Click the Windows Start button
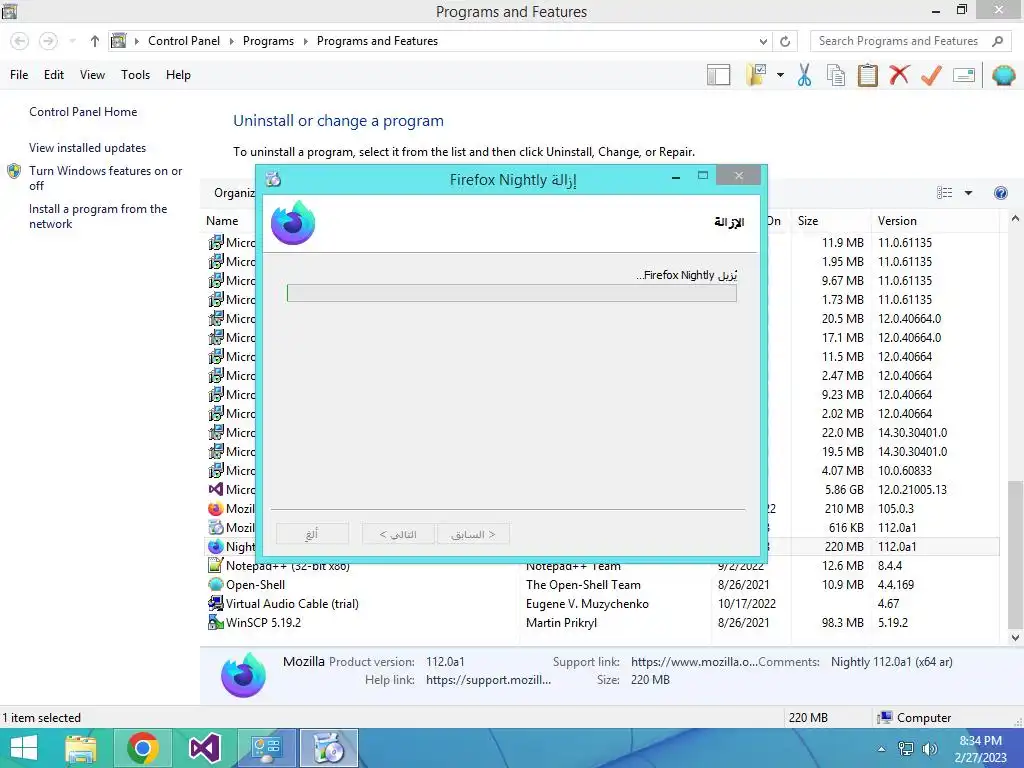This screenshot has height=768, width=1024. (x=23, y=748)
